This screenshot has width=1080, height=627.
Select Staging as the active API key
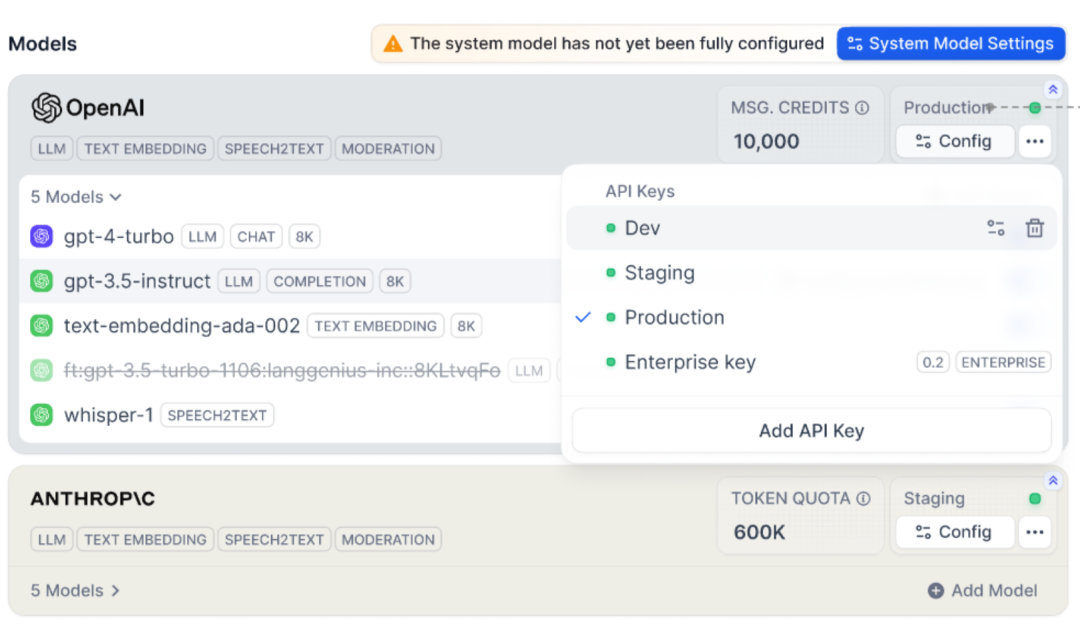pyautogui.click(x=660, y=272)
